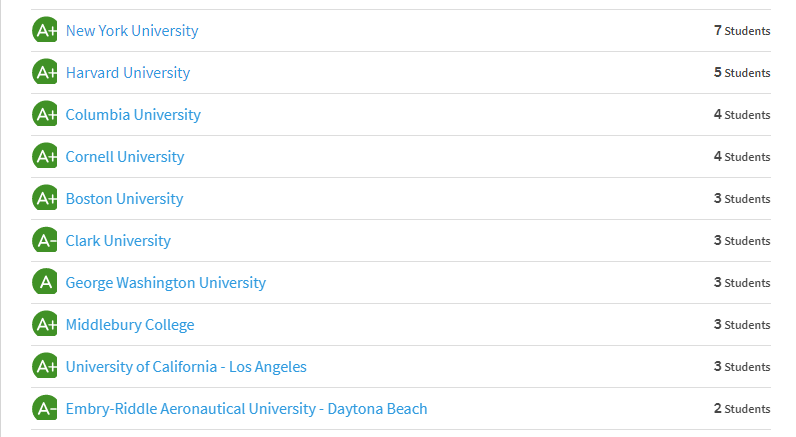Screen dimensions: 796x437
Task: Click the A+ icon for University of California - Los Angeles
Action: pyautogui.click(x=45, y=366)
